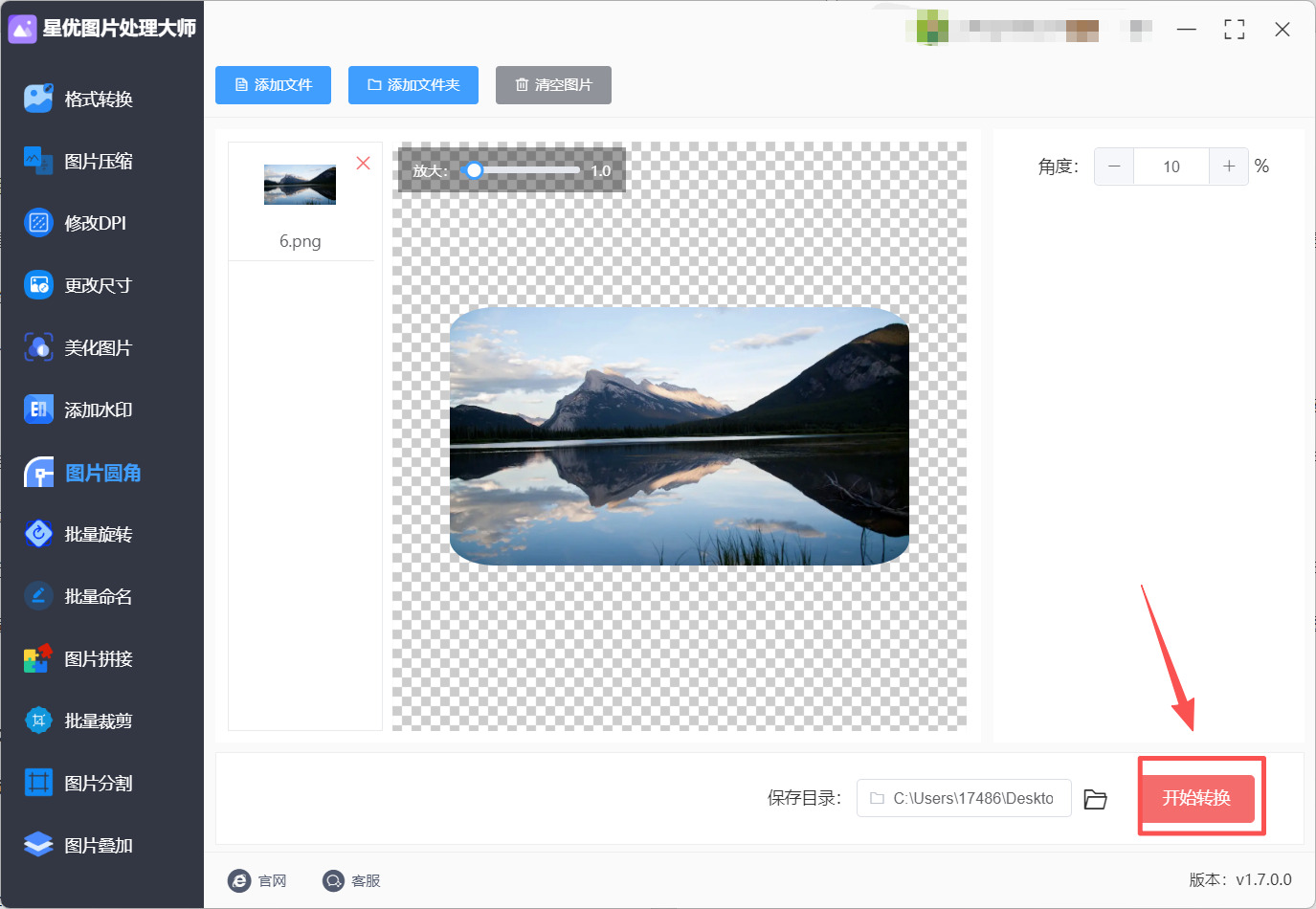Viewport: 1316px width, 909px height.
Task: Select the 6.png thumbnail
Action: click(301, 184)
